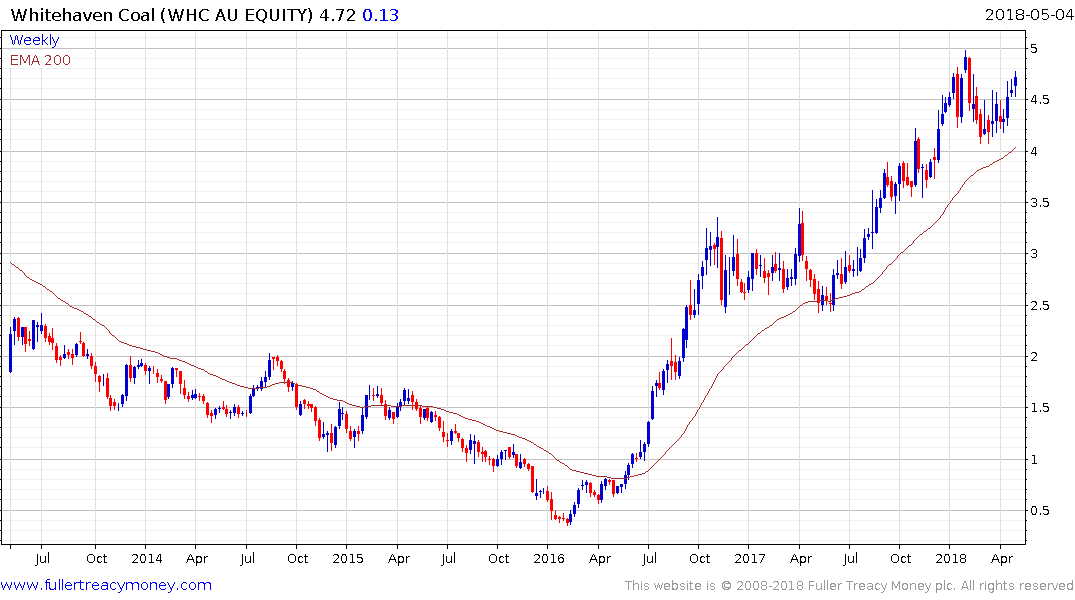Click the chart date 2018-05-04
This screenshot has width=1075, height=600.
(x=1028, y=15)
